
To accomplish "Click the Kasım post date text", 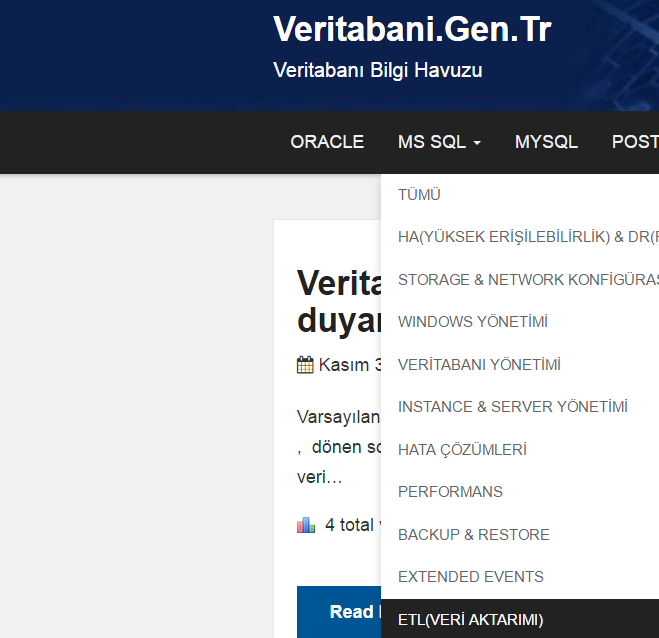I will click(x=350, y=365).
